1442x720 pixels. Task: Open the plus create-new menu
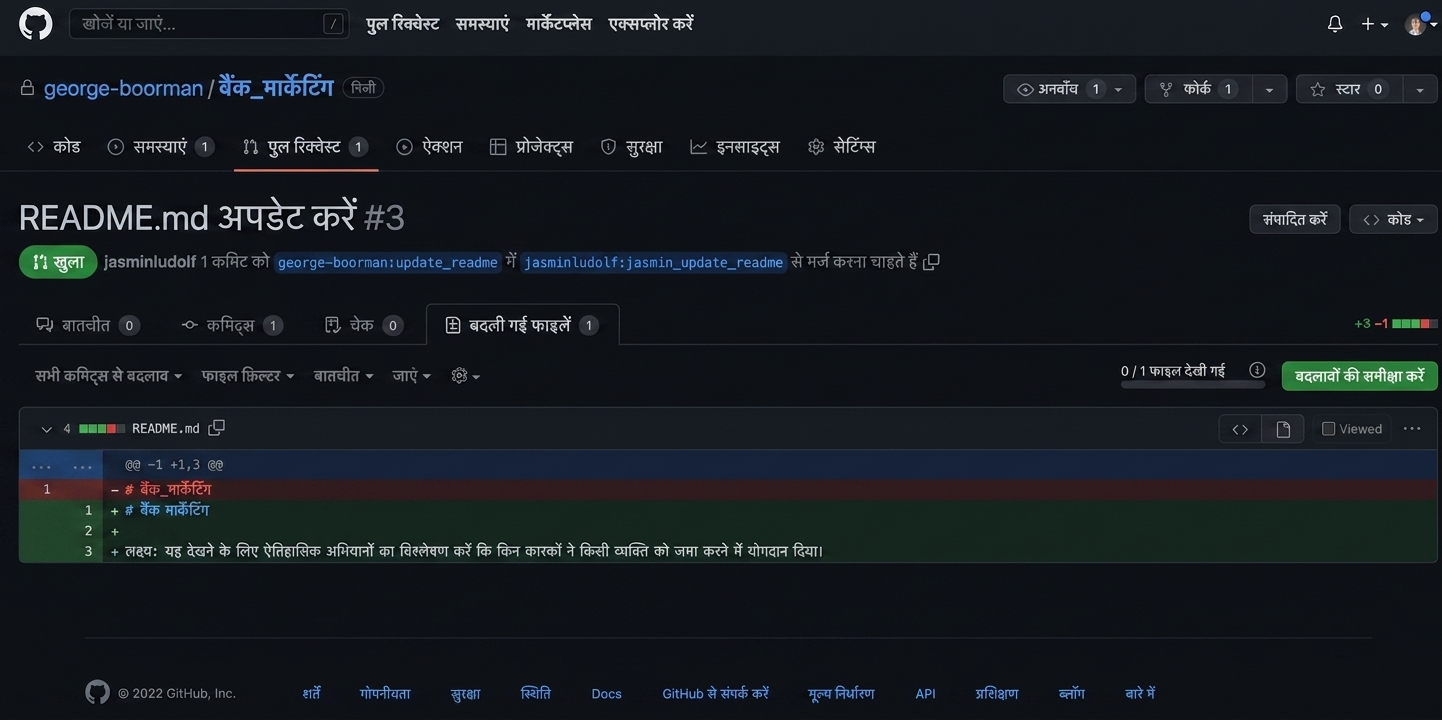point(1375,24)
